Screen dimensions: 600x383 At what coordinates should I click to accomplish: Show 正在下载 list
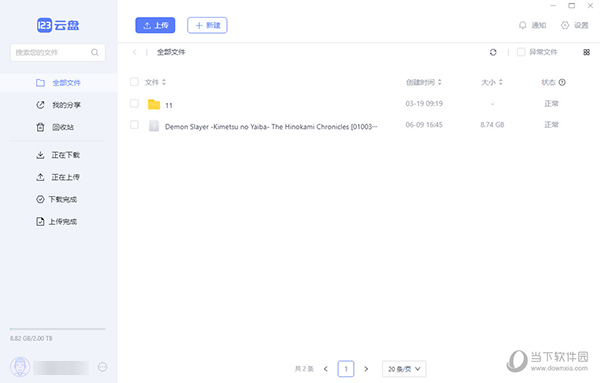58,155
